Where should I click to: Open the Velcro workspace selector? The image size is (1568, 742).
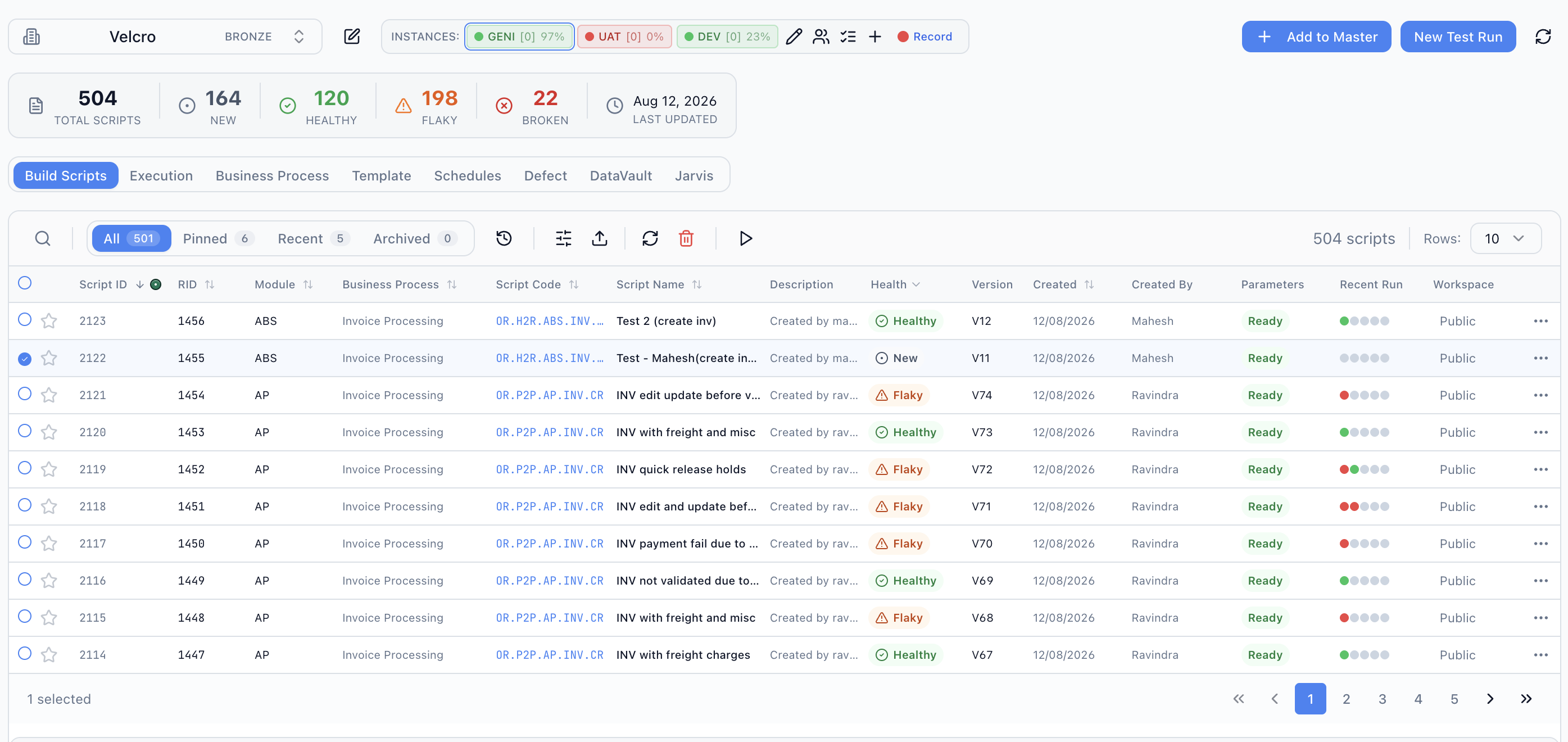coord(165,37)
